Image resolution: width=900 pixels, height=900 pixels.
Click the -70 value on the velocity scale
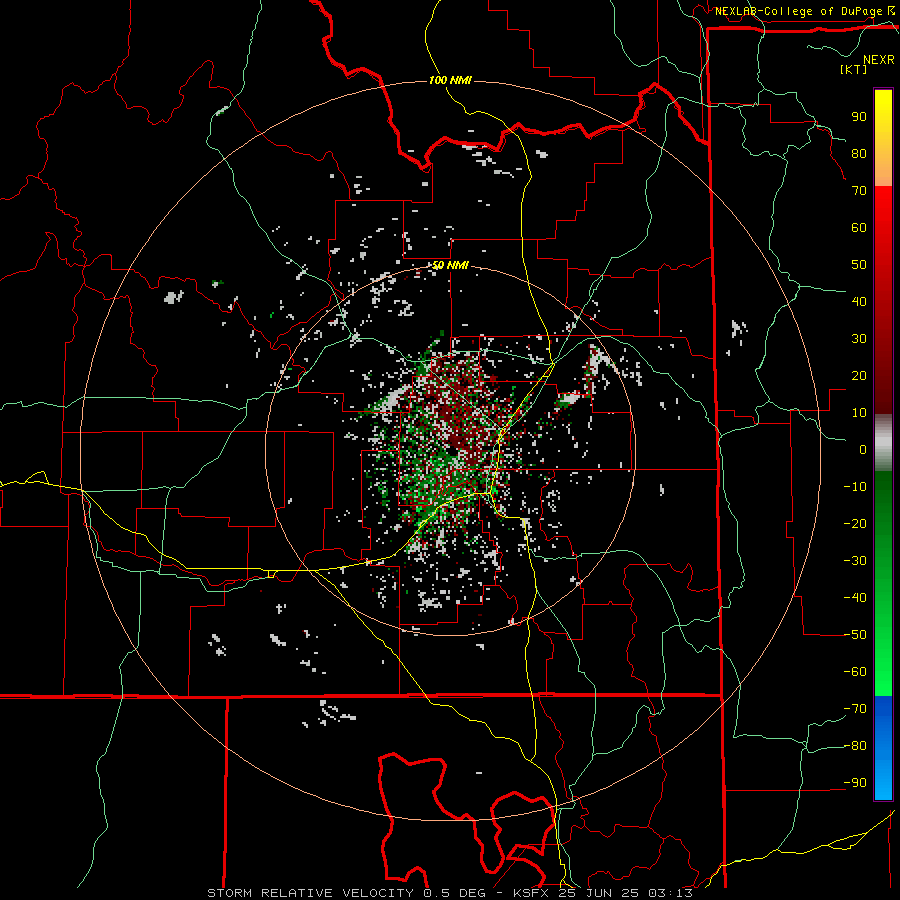pyautogui.click(x=855, y=709)
